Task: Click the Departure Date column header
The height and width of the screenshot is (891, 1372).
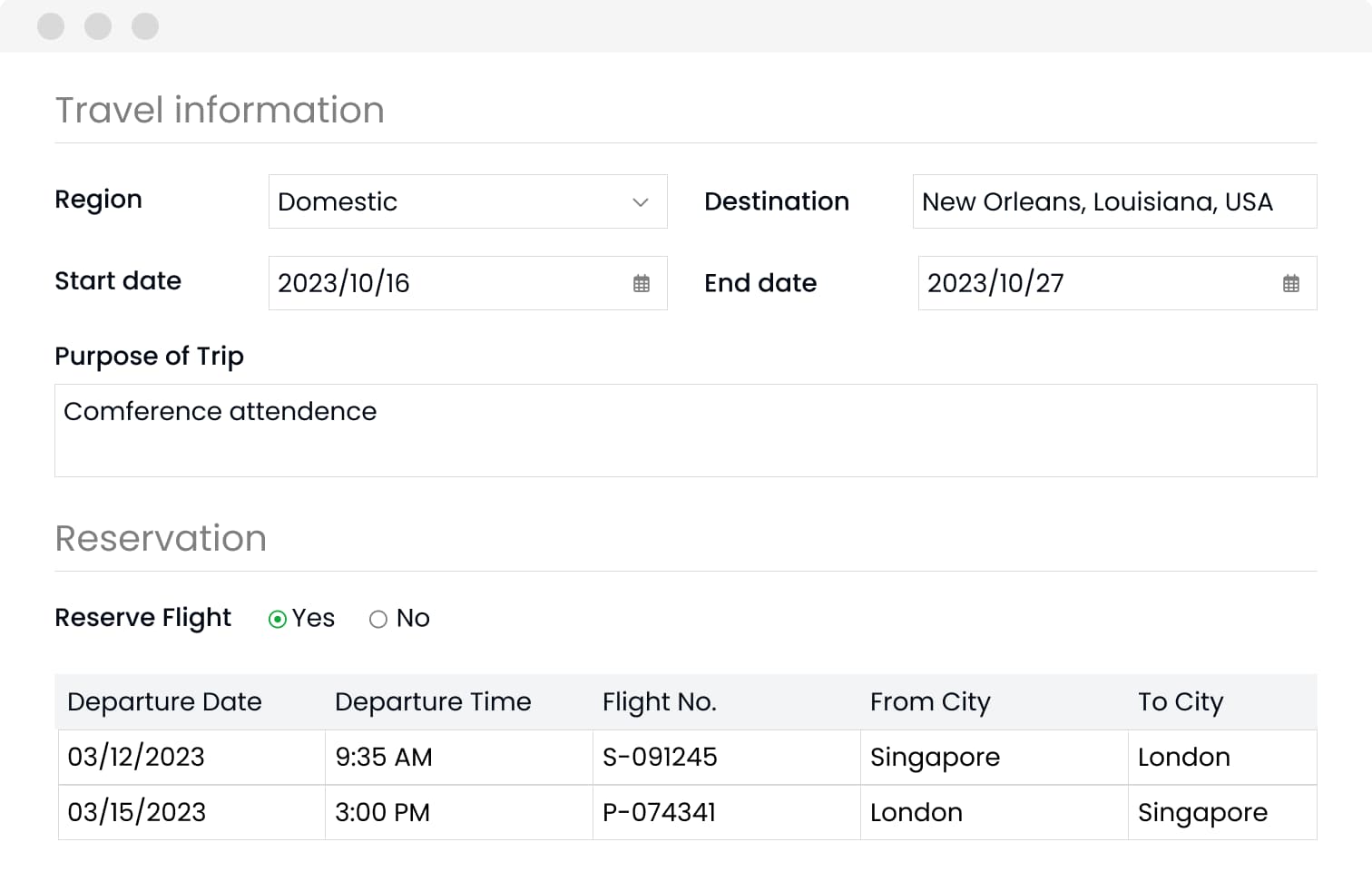Action: pos(164,701)
